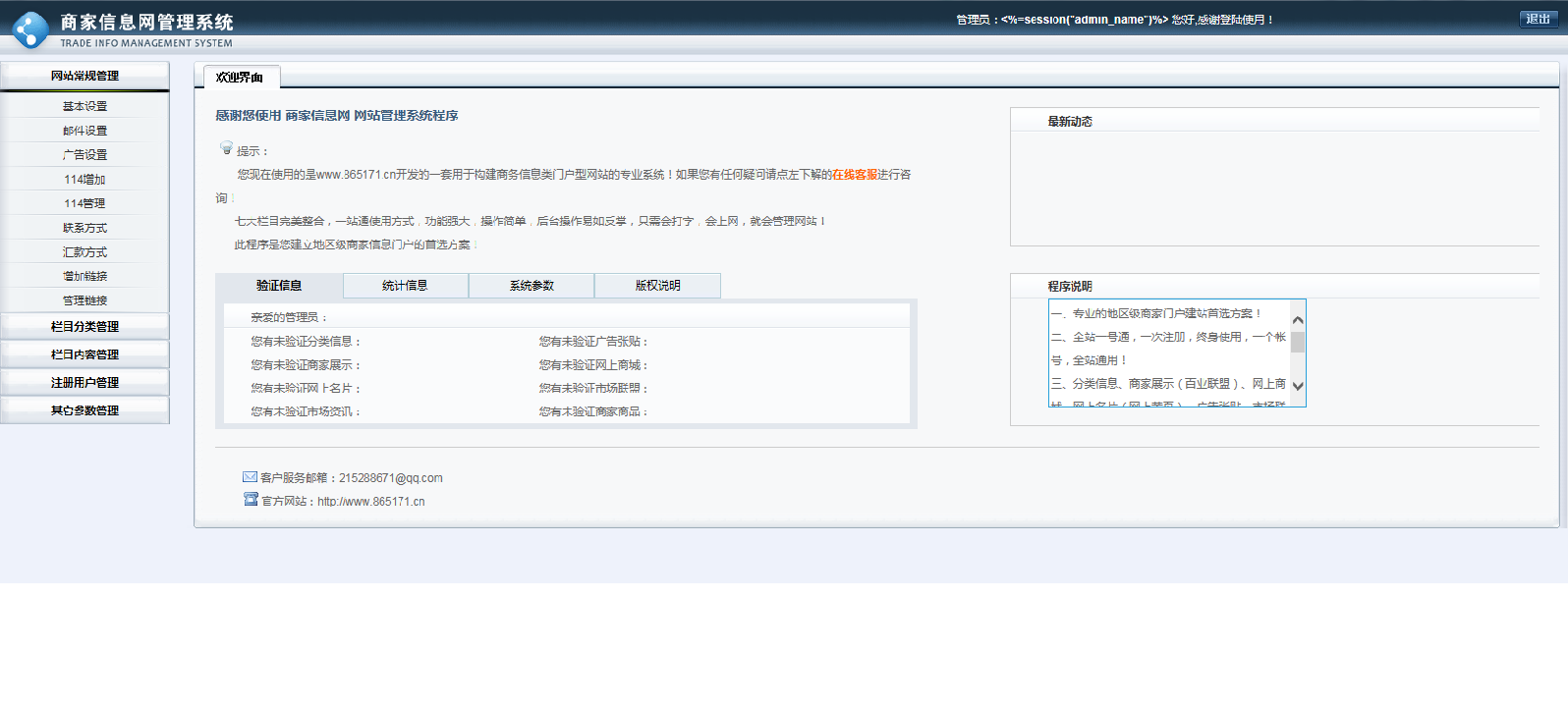
Task: Click scroll up arrow in 程序说明 box
Action: pyautogui.click(x=1298, y=320)
